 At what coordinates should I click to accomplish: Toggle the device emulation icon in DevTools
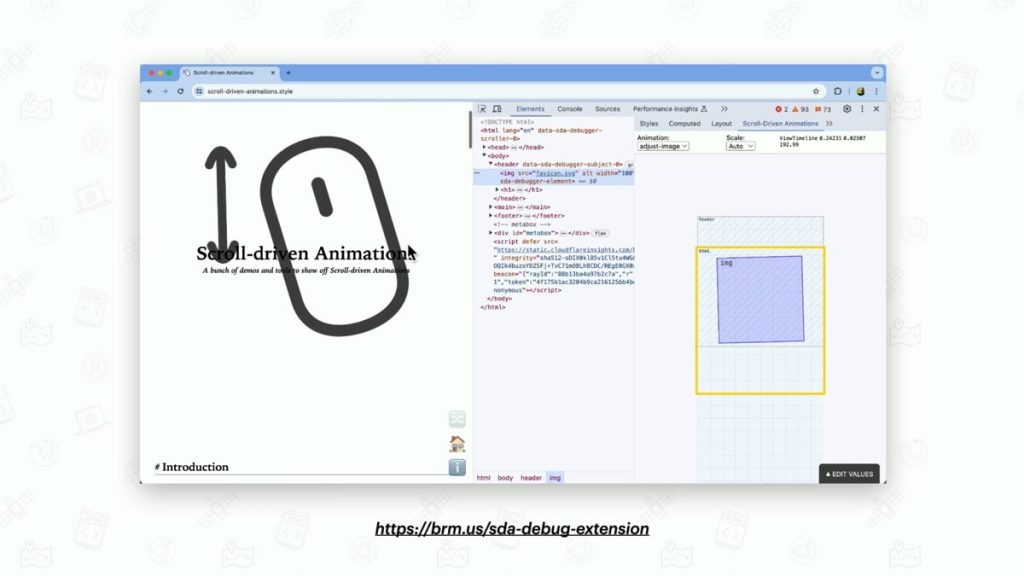(495, 108)
